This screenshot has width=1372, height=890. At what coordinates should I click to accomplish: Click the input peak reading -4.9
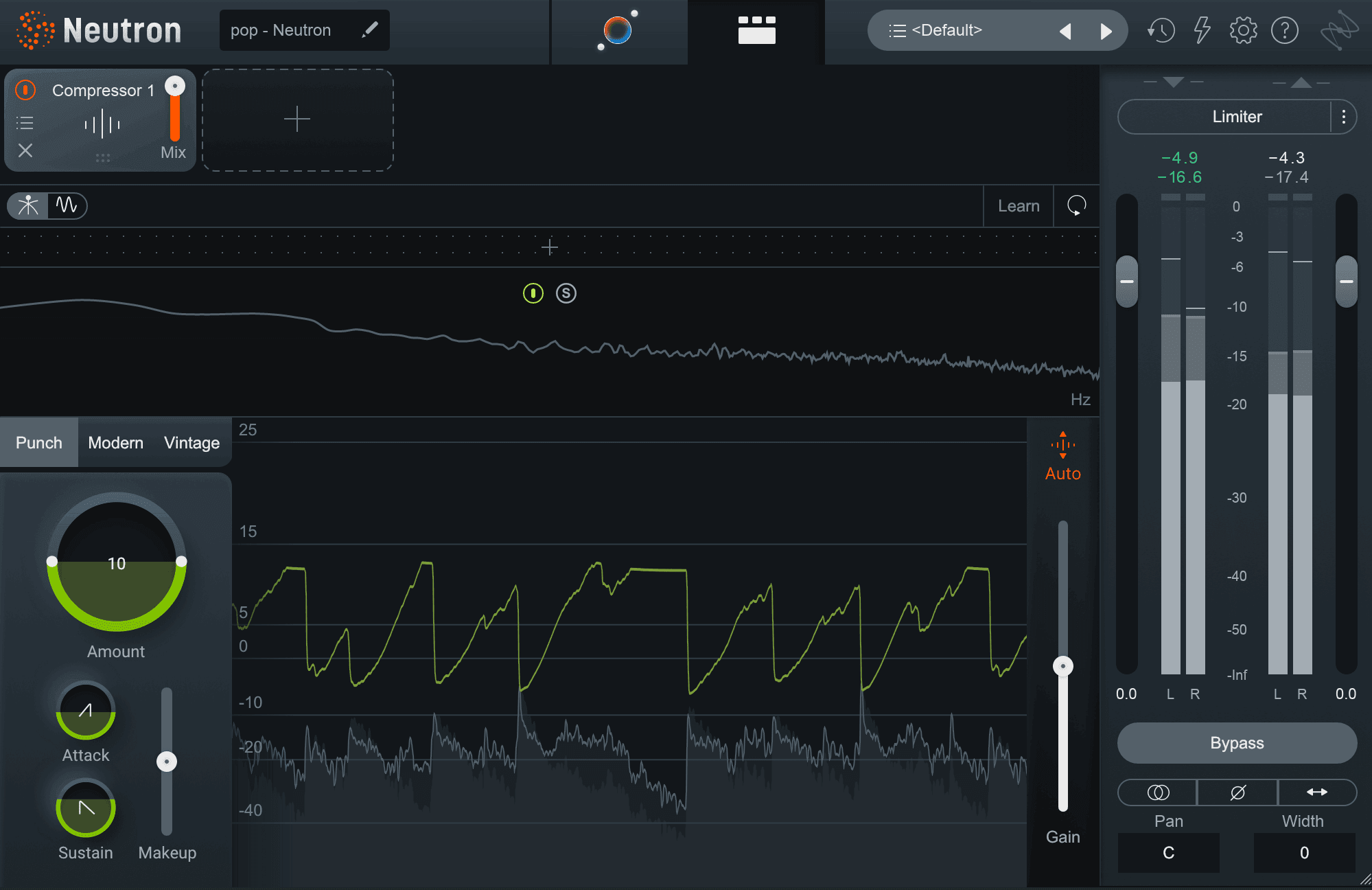[1180, 158]
